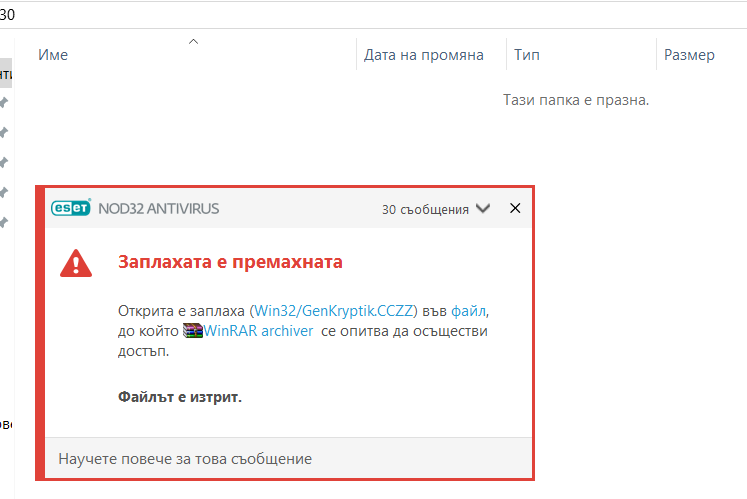Image resolution: width=747 pixels, height=499 pixels.
Task: Click the 30 съобщения counter text
Action: (x=425, y=209)
